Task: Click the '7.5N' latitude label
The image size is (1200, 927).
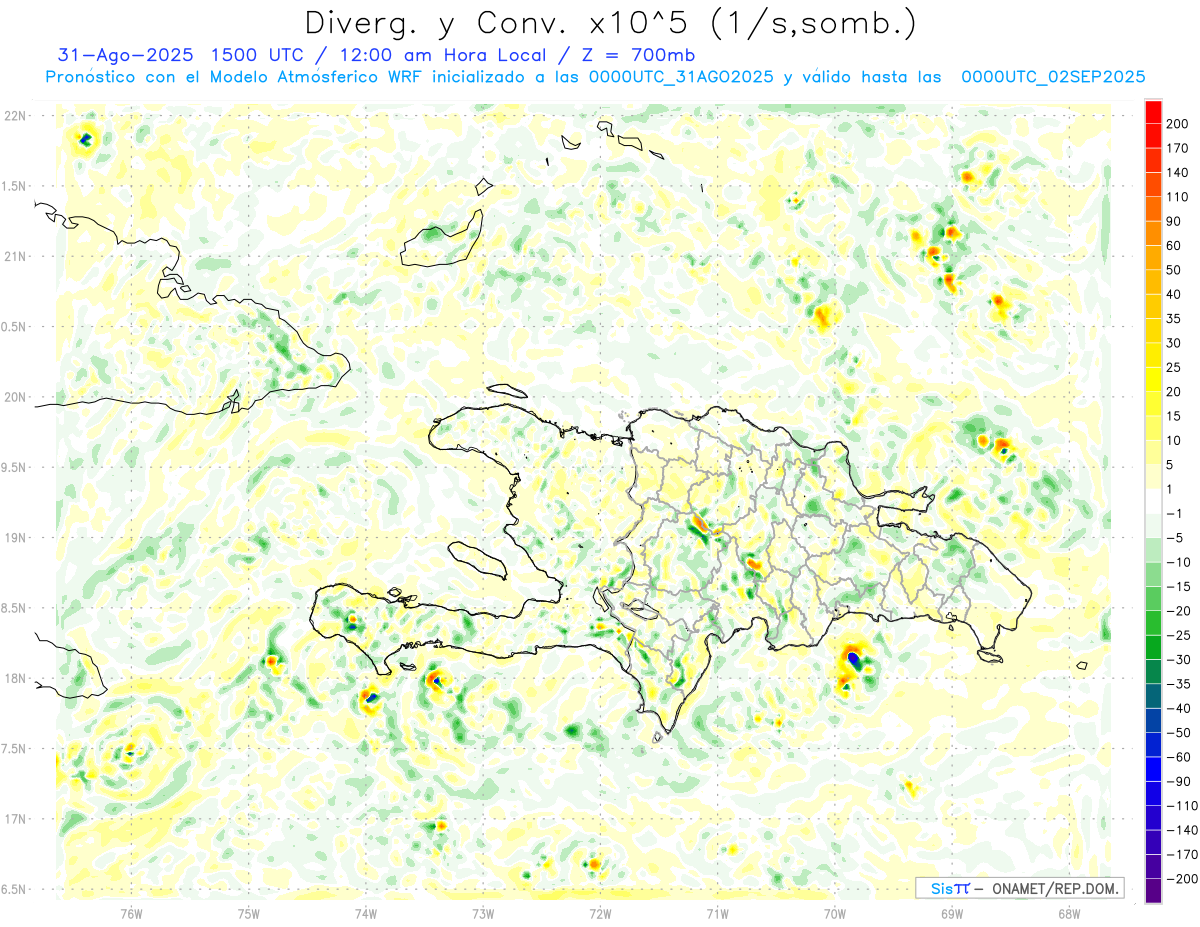Action: 15,749
